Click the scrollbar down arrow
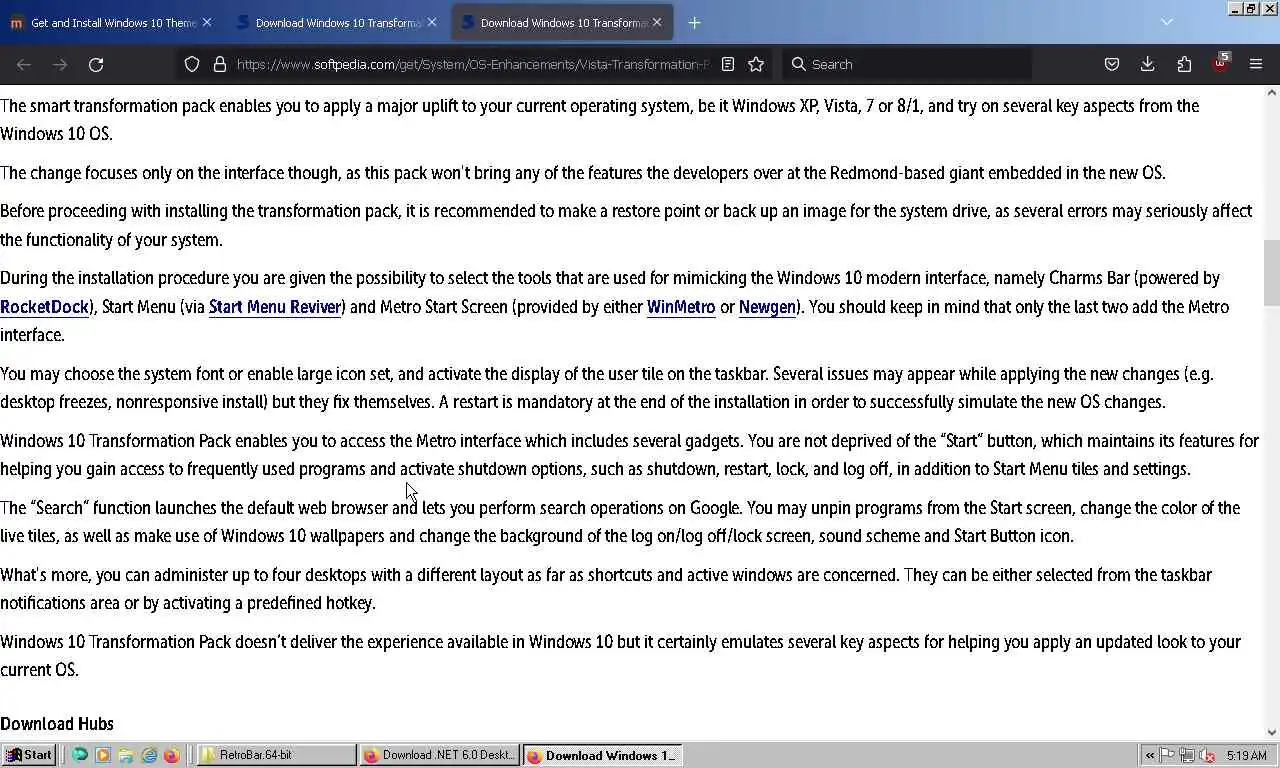This screenshot has width=1280, height=768. (1271, 733)
